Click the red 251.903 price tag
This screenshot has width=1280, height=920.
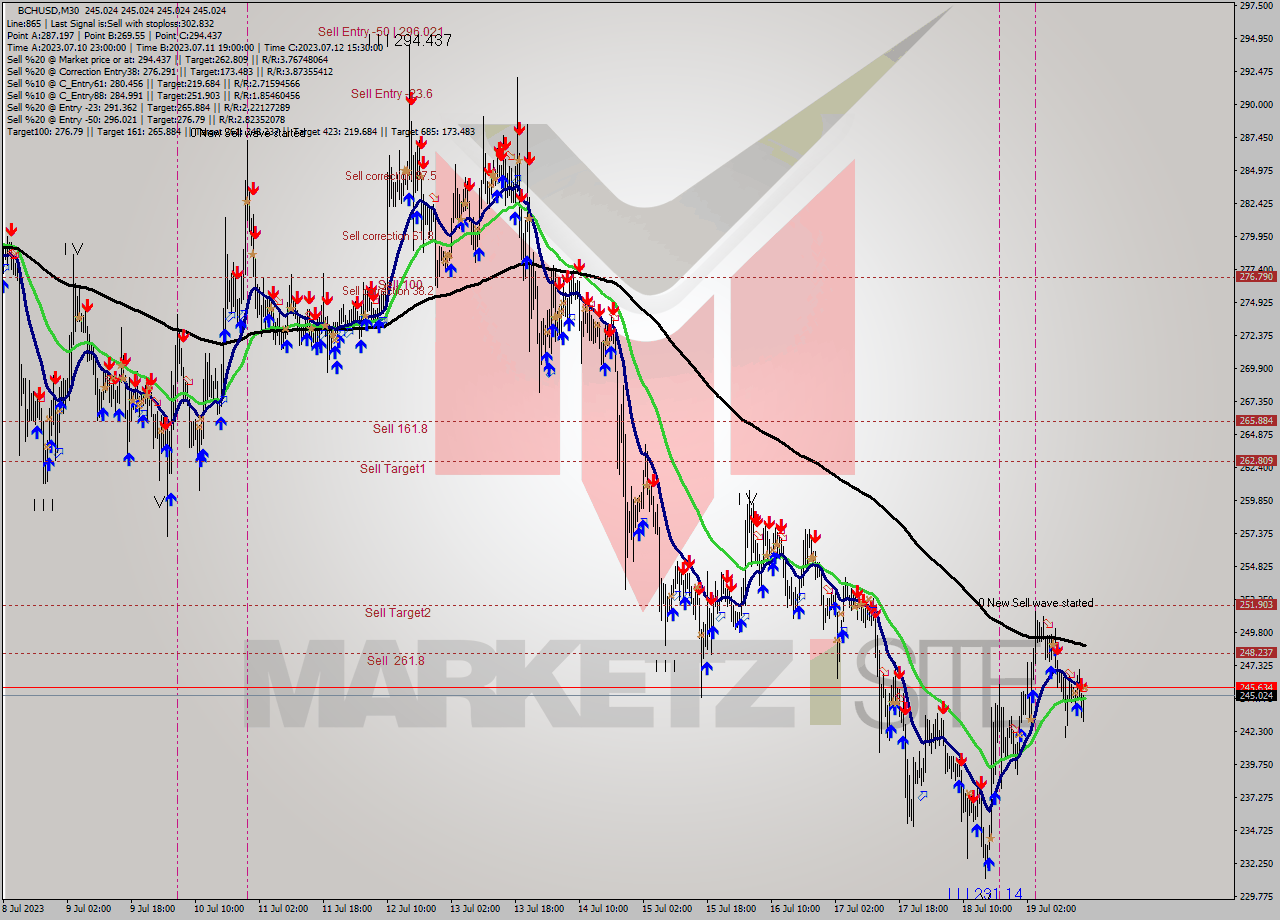(x=1256, y=605)
